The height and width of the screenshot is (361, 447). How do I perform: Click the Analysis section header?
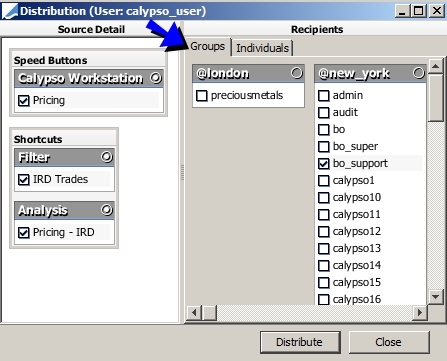point(64,210)
